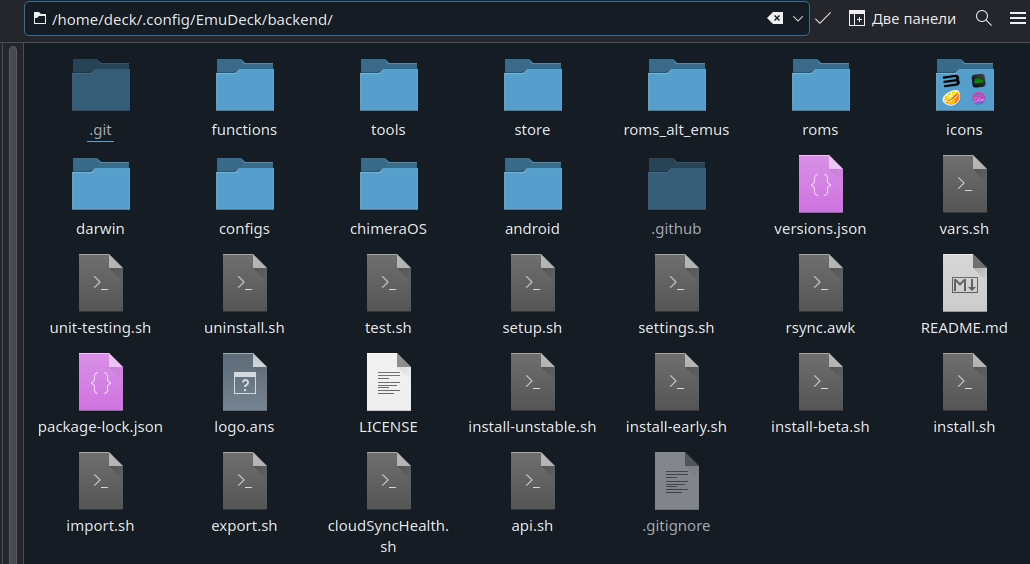This screenshot has height=564, width=1030.
Task: Select the logo.ans file
Action: coord(244,382)
